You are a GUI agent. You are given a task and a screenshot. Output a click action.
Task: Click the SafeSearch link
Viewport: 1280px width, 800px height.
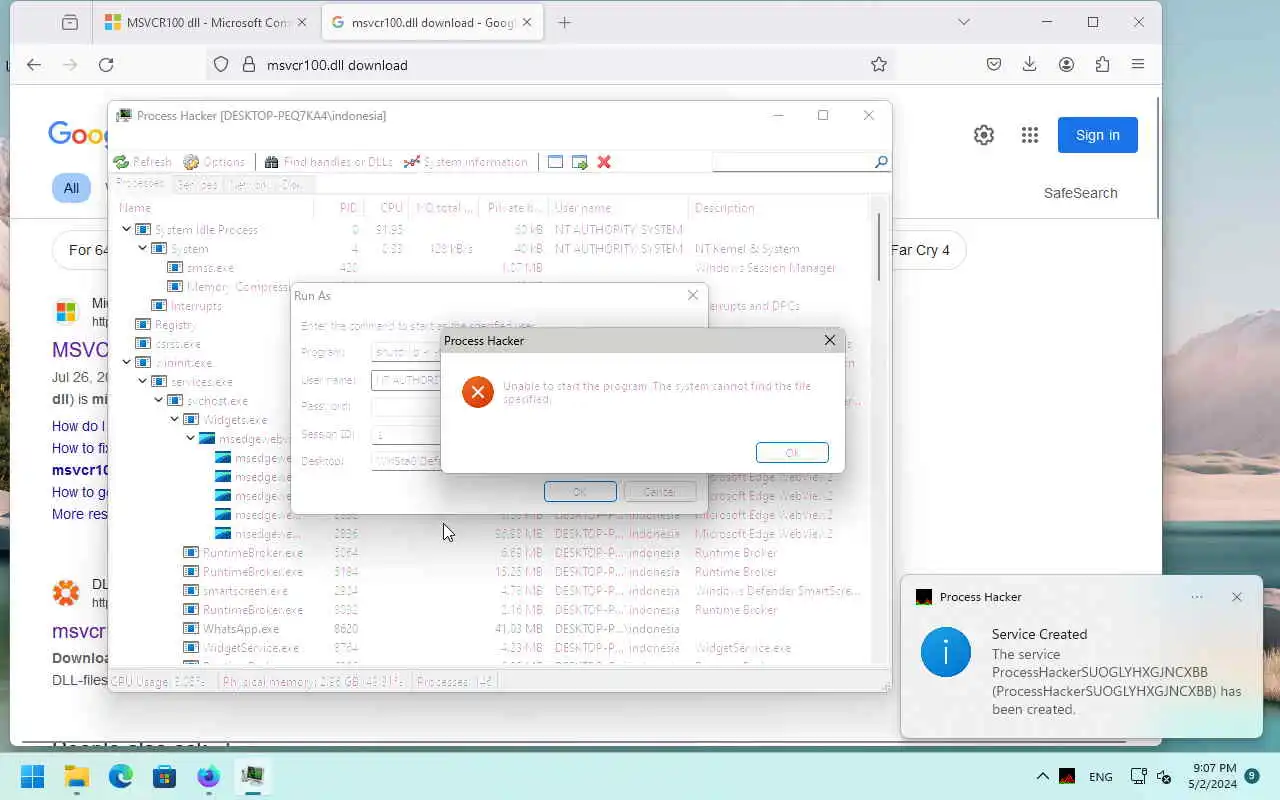(1081, 193)
